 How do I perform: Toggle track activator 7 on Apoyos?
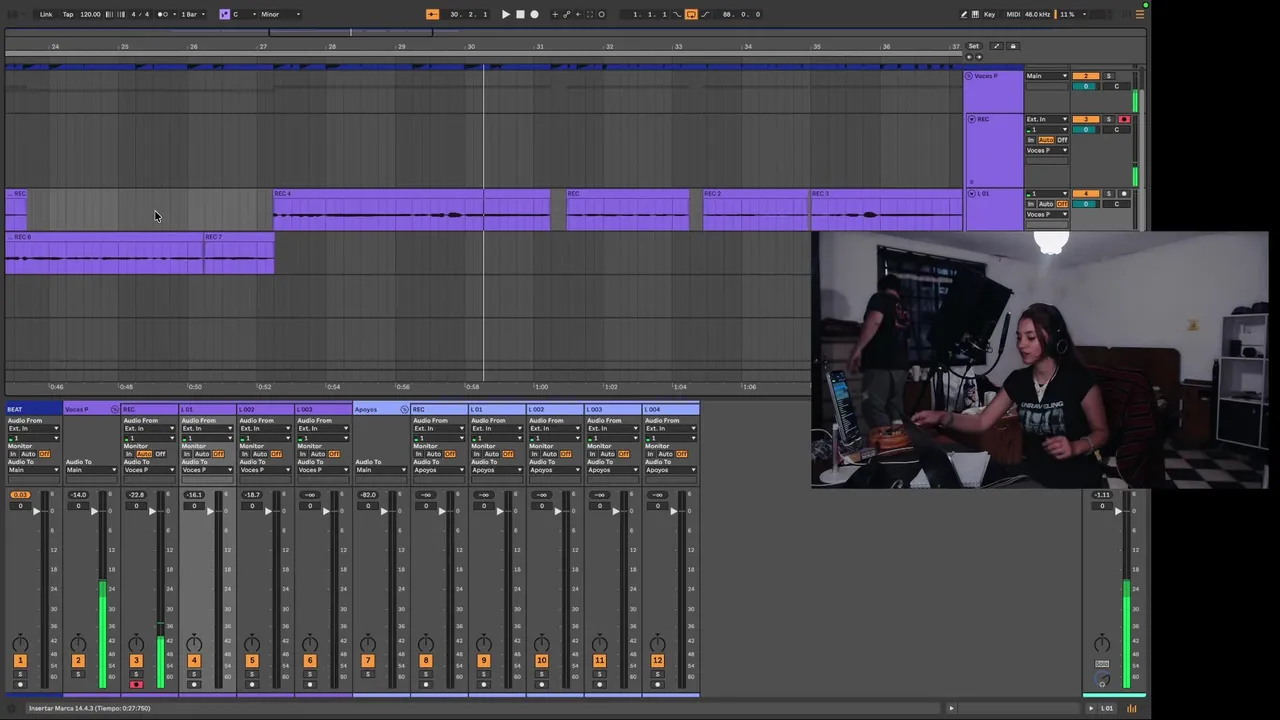click(368, 660)
